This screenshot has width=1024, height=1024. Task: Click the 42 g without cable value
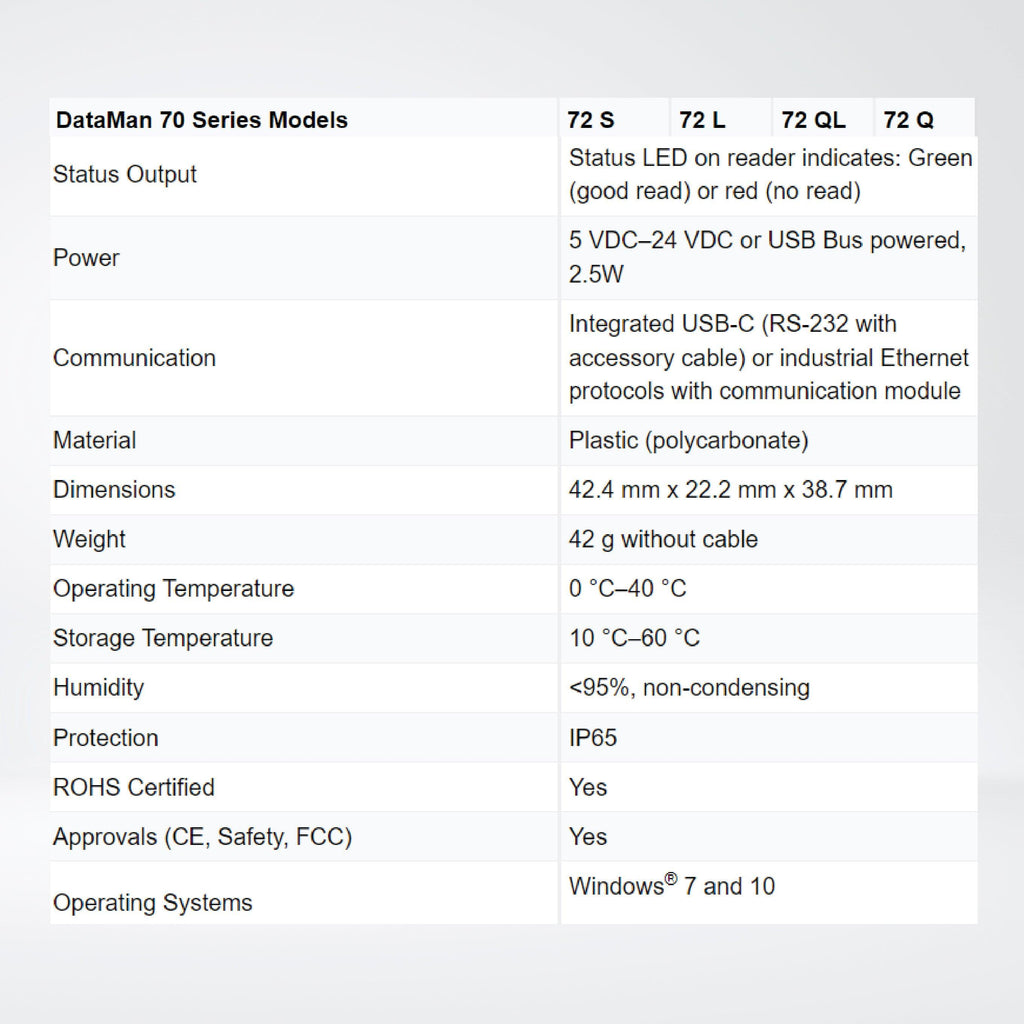click(663, 539)
